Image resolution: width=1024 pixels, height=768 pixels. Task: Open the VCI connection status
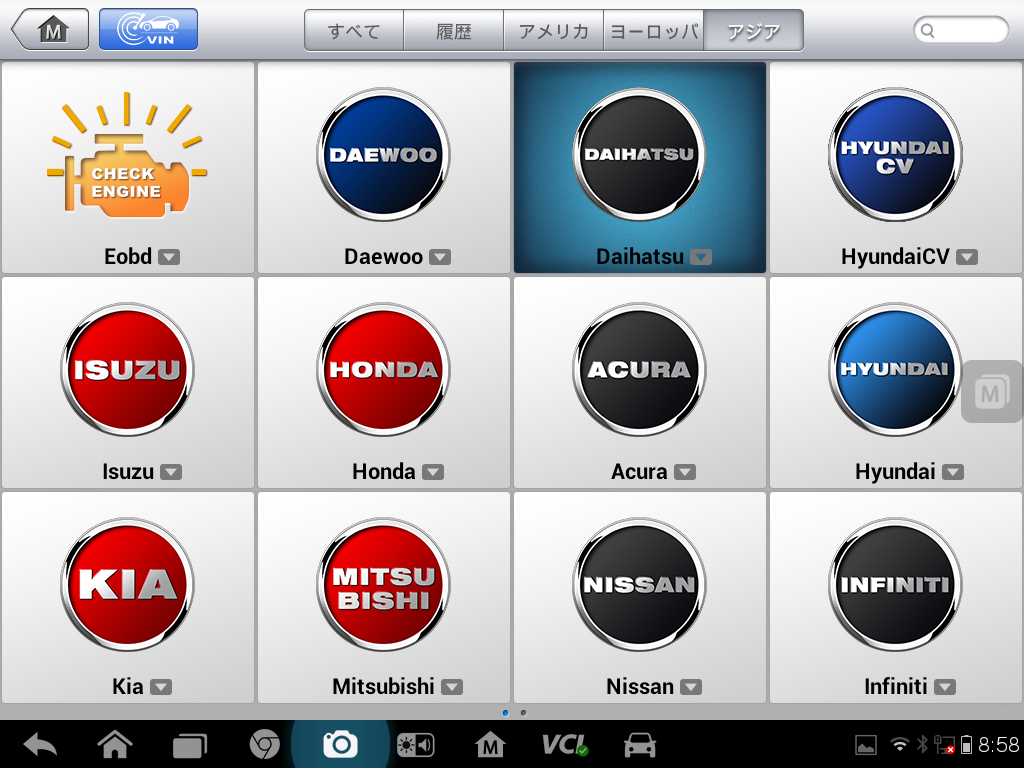[x=565, y=744]
